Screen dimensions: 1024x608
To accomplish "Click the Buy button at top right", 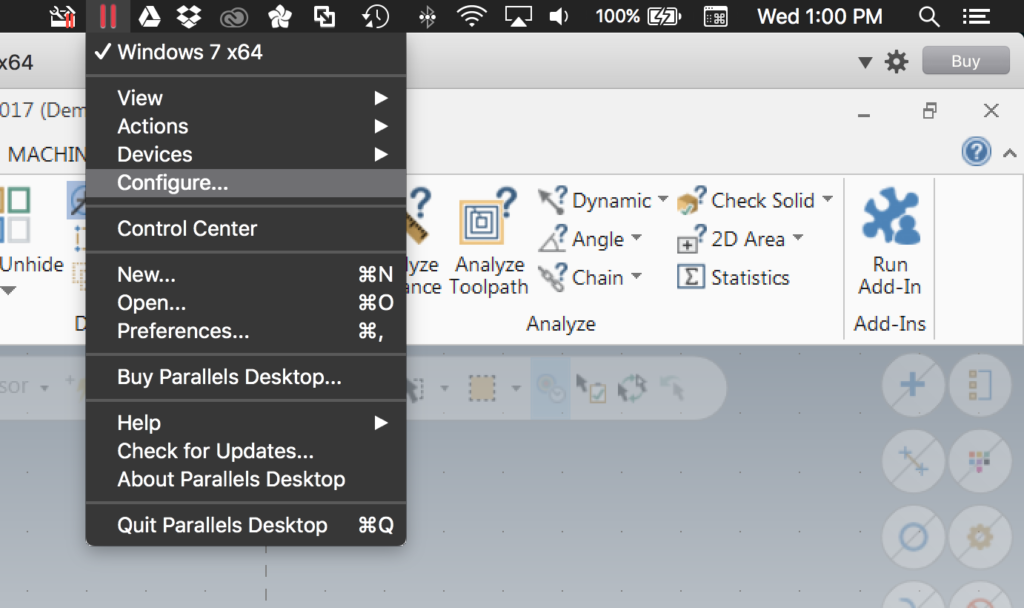I will tap(964, 60).
